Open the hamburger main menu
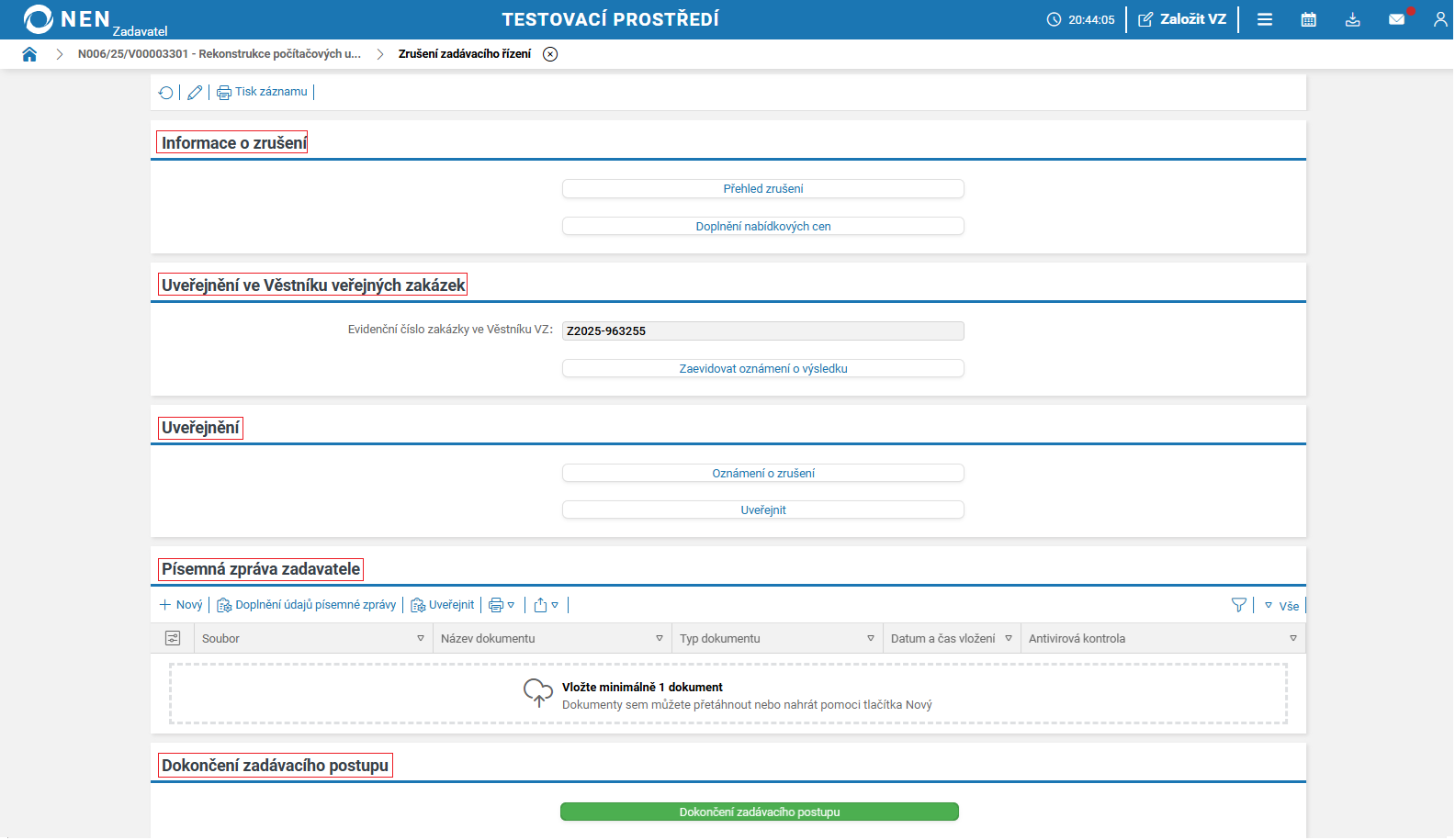 (1265, 19)
